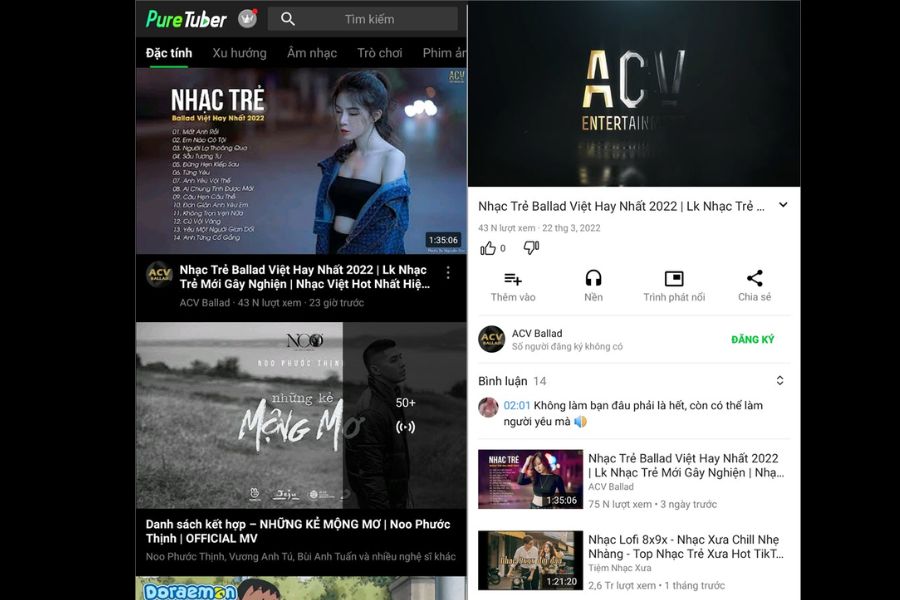
Task: Open ACV Ballad channel avatar below the player
Action: click(492, 339)
